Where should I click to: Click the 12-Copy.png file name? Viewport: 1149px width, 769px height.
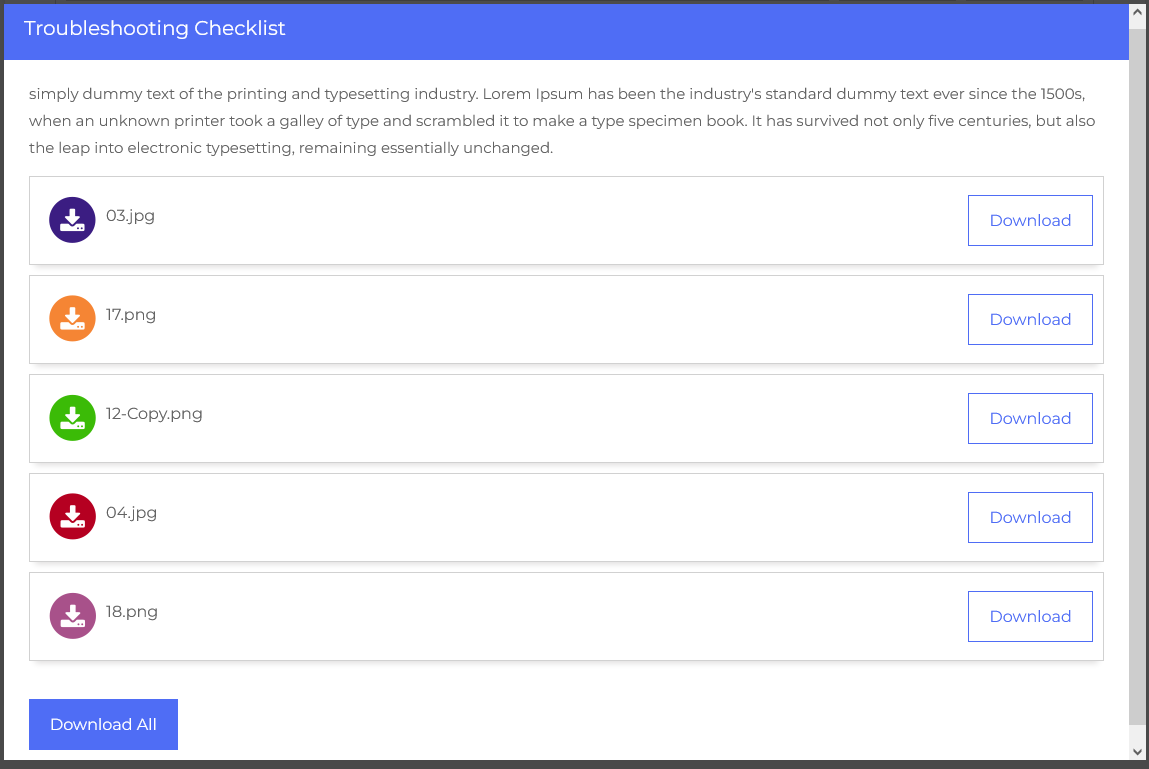(154, 414)
